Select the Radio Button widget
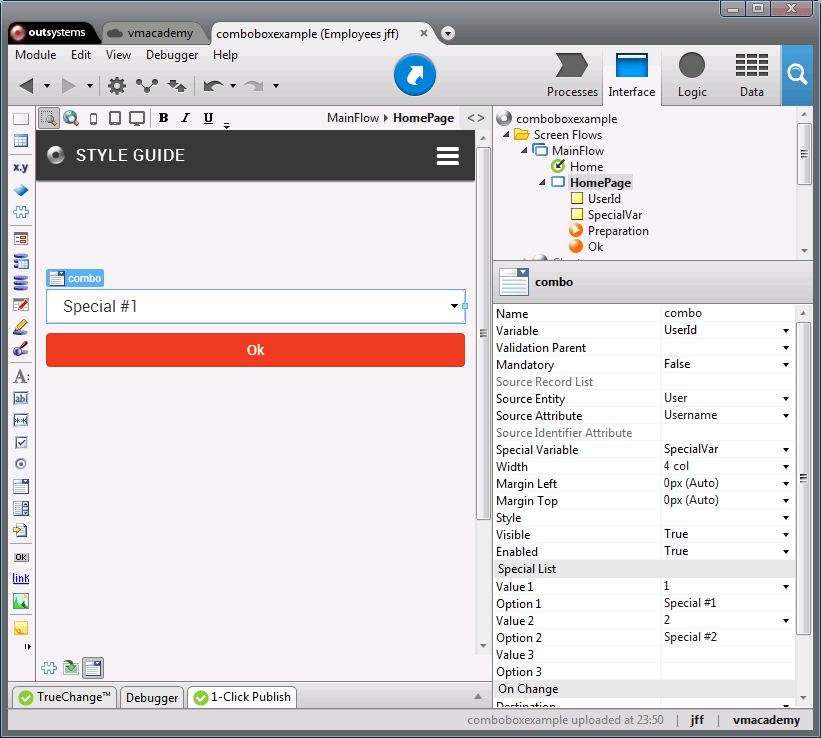821x738 pixels. [21, 464]
